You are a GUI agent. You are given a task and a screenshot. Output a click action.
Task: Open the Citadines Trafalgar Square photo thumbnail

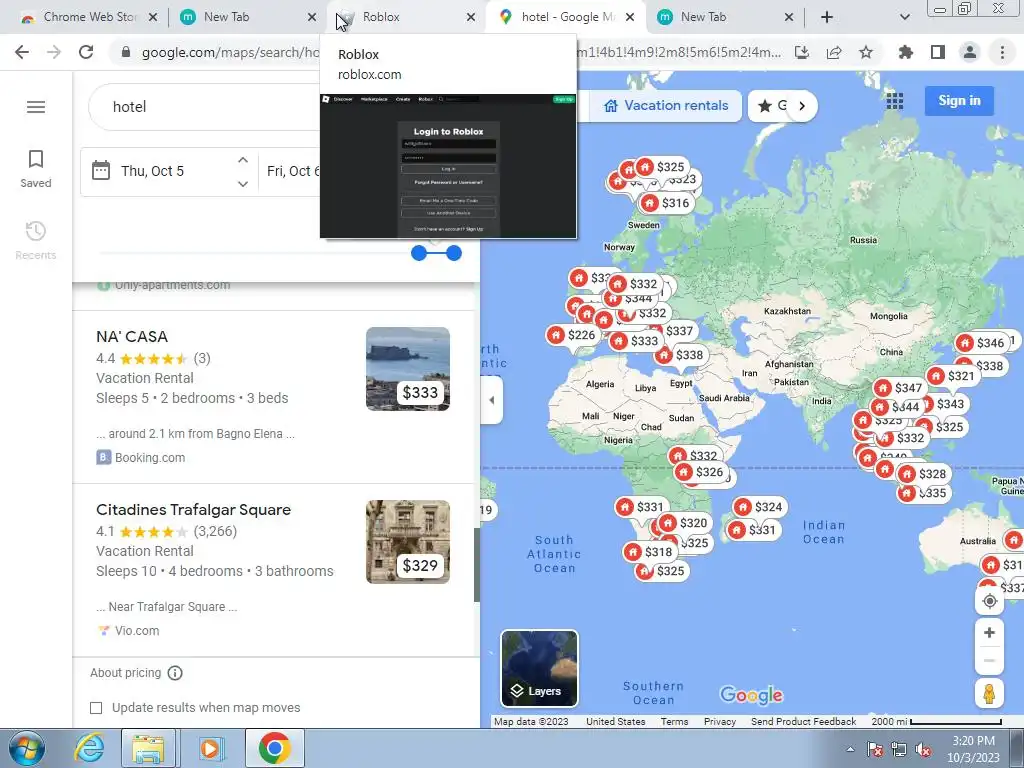(x=408, y=542)
